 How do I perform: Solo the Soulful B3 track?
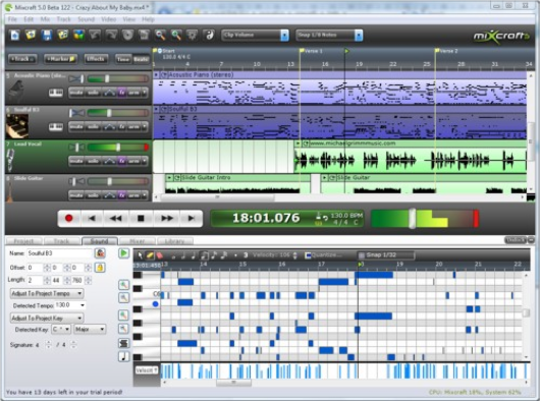click(x=93, y=127)
